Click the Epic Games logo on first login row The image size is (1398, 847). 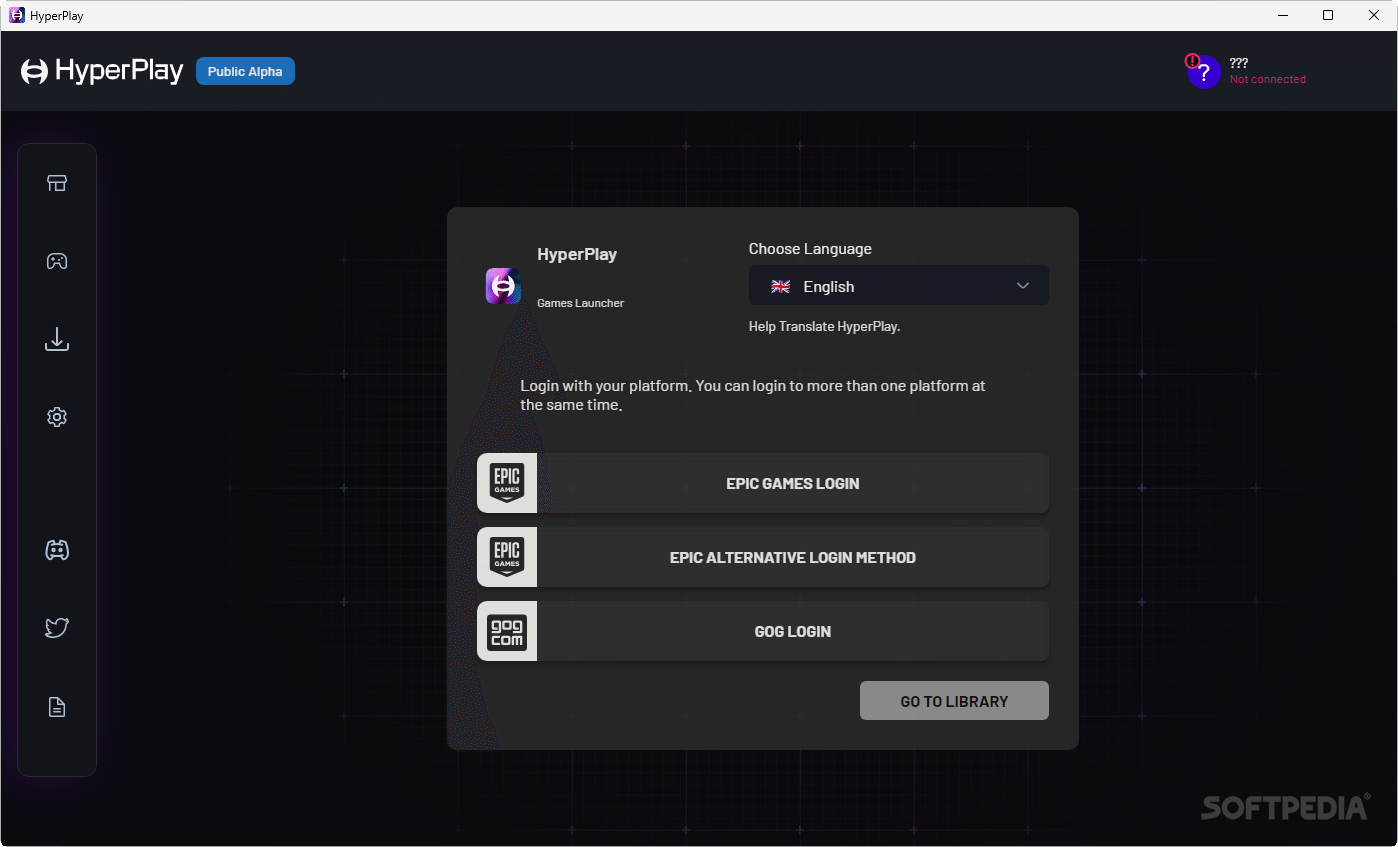[x=507, y=483]
